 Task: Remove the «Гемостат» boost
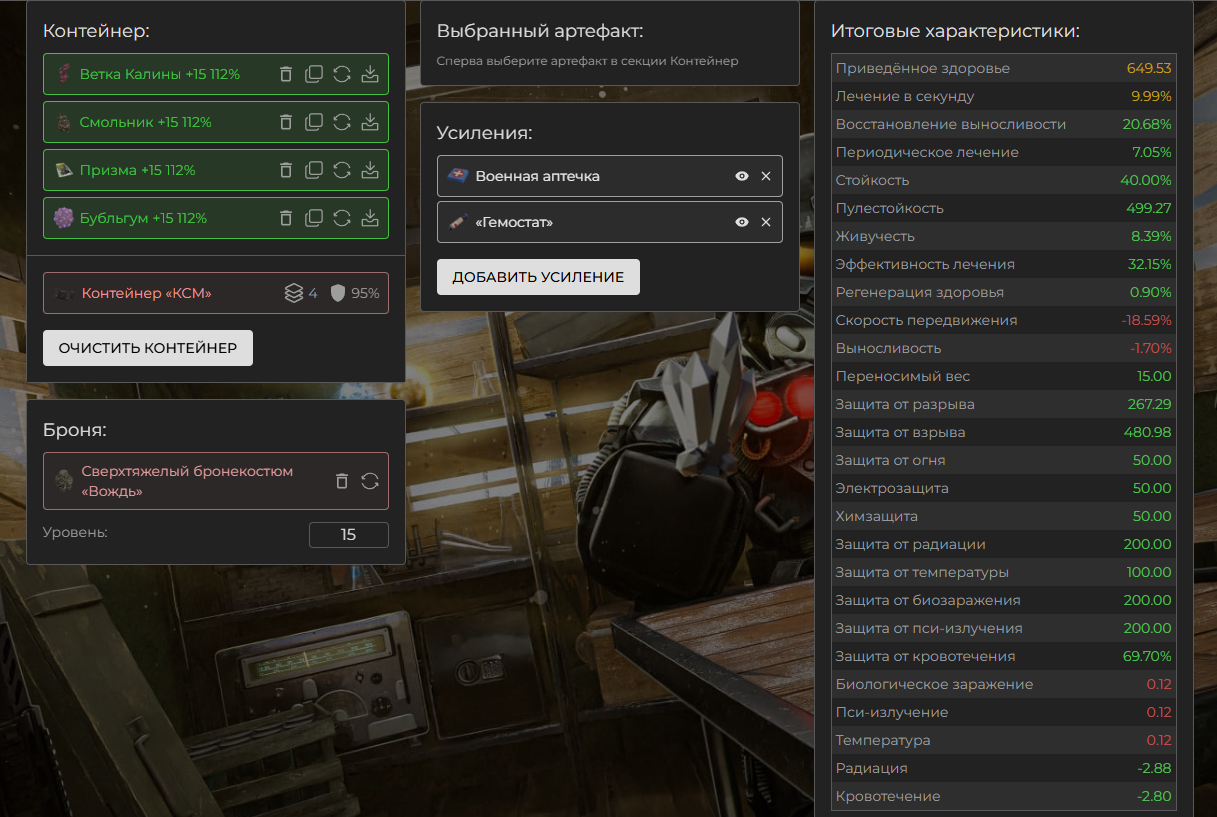pyautogui.click(x=766, y=222)
